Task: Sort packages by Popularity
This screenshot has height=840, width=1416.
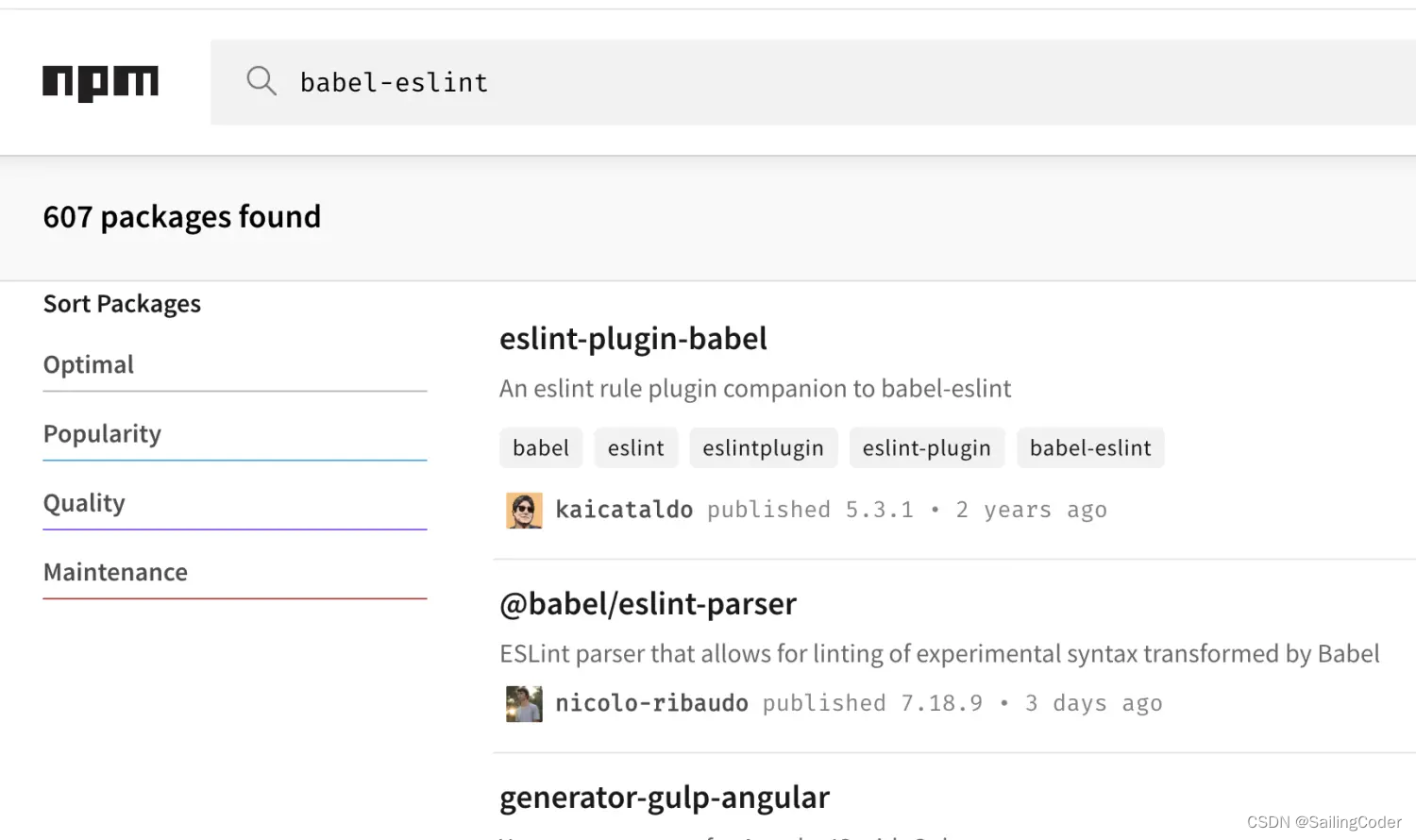Action: [102, 434]
